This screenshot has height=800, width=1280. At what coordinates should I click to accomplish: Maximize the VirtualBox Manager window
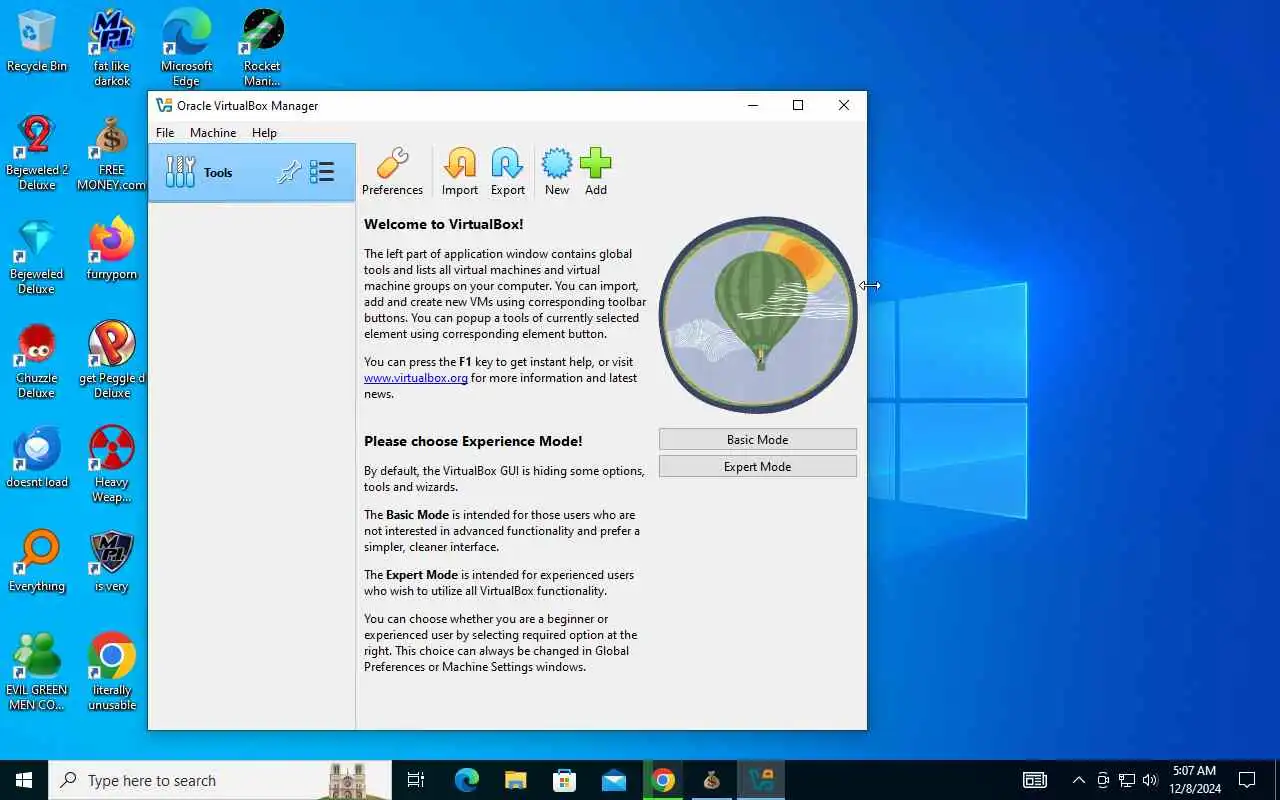coord(798,105)
